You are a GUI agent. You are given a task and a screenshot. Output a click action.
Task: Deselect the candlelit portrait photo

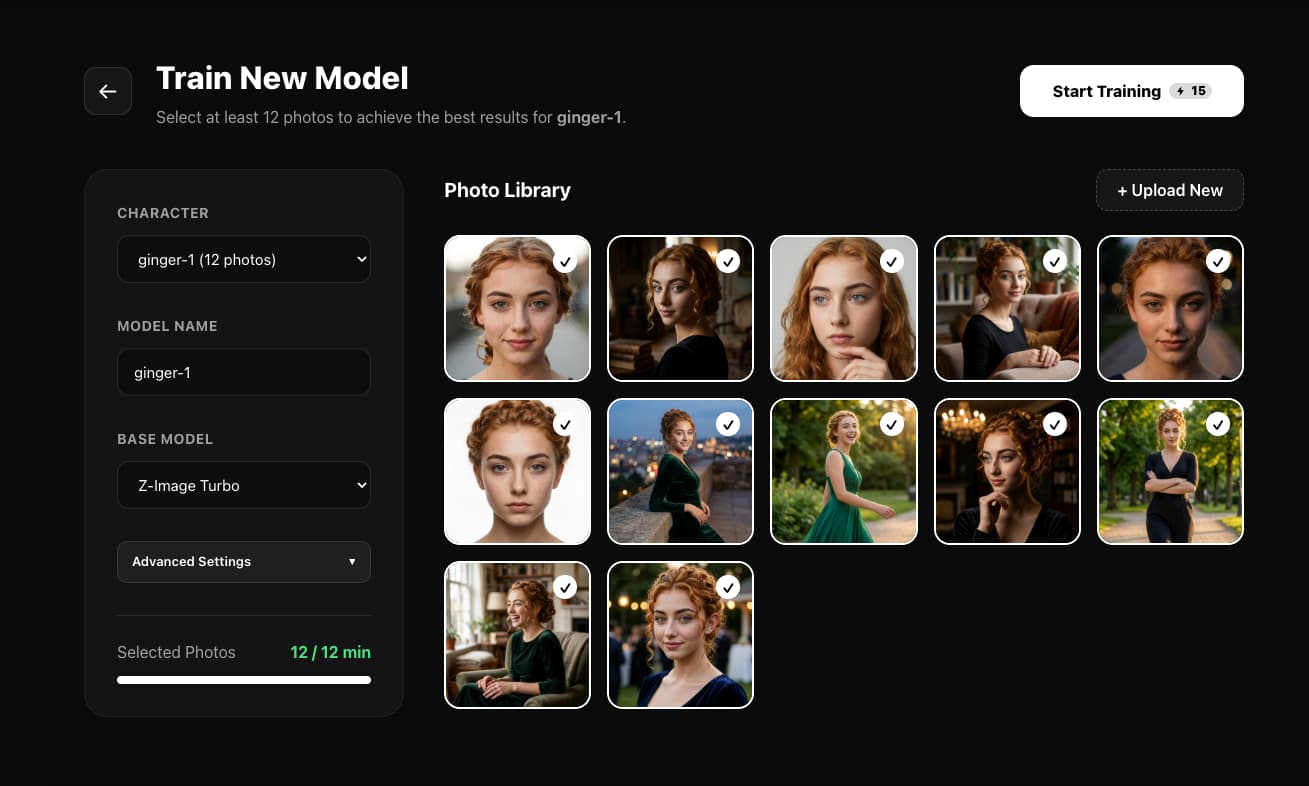(x=1055, y=424)
